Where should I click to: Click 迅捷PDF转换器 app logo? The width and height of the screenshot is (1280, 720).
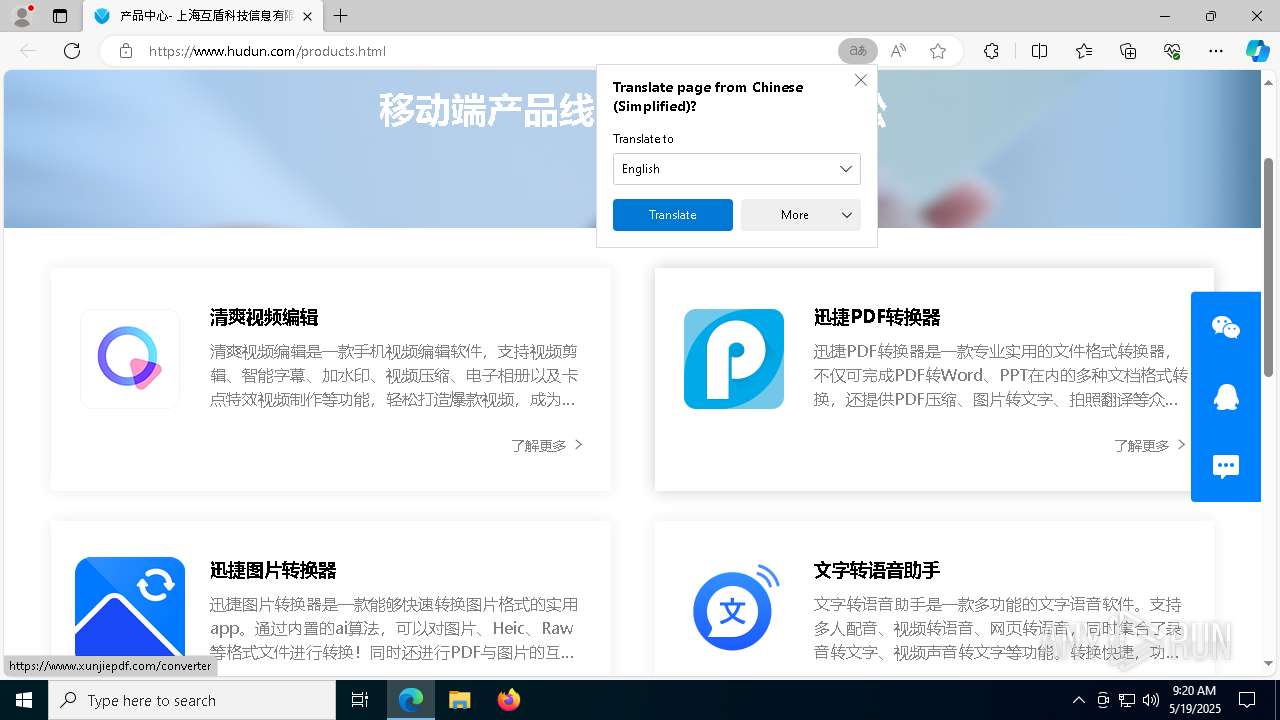(734, 359)
